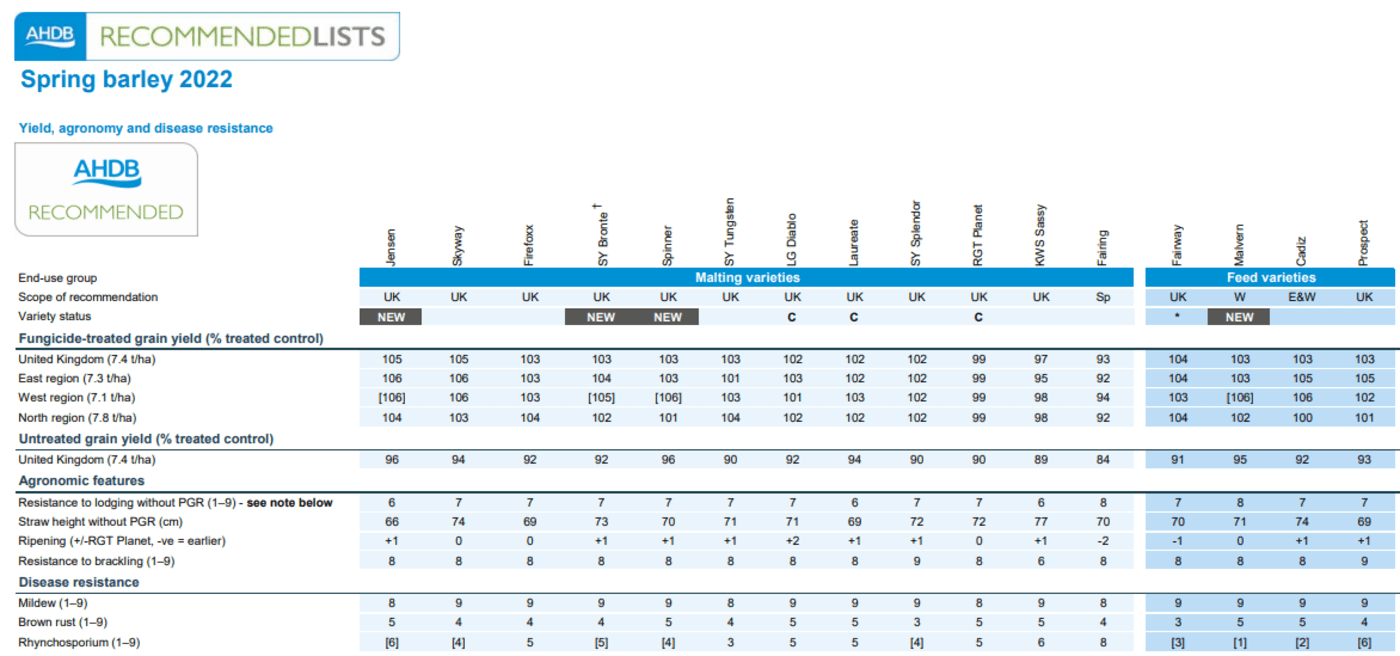Click the 'Feed varieties' group header bar
Image resolution: width=1400 pixels, height=656 pixels.
(x=1270, y=277)
